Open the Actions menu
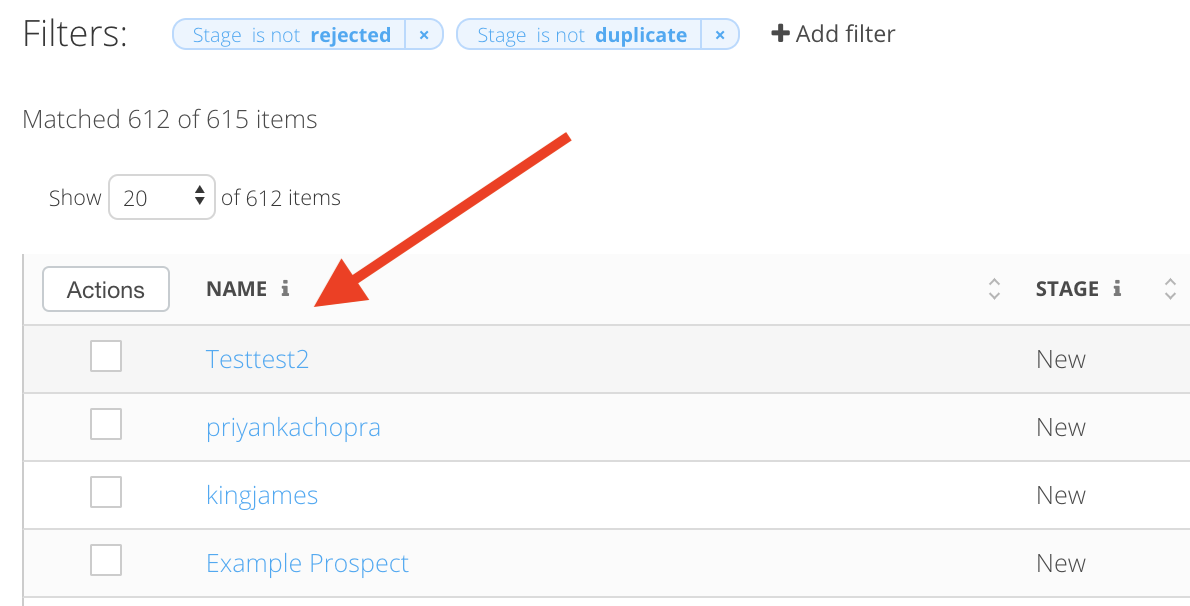The image size is (1190, 606). coord(106,290)
